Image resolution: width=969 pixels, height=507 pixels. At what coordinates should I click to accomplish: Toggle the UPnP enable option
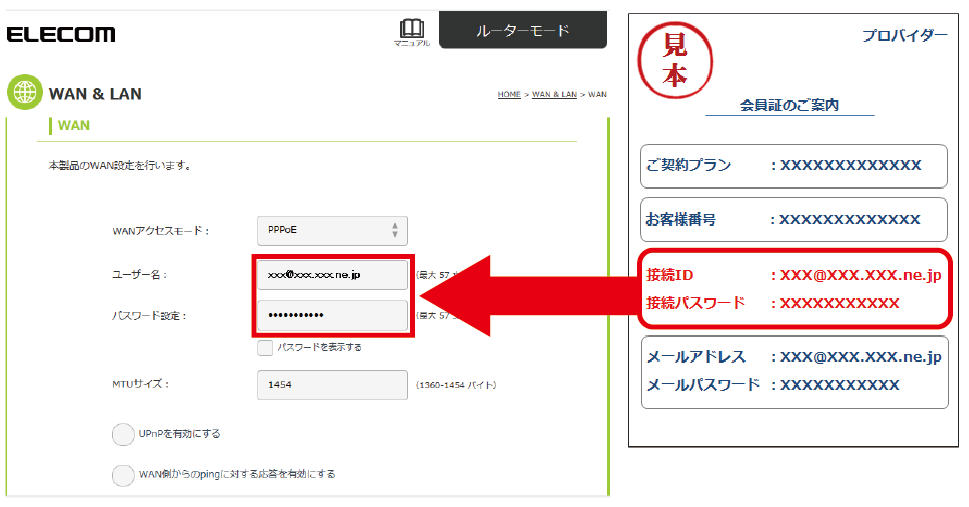coord(123,434)
